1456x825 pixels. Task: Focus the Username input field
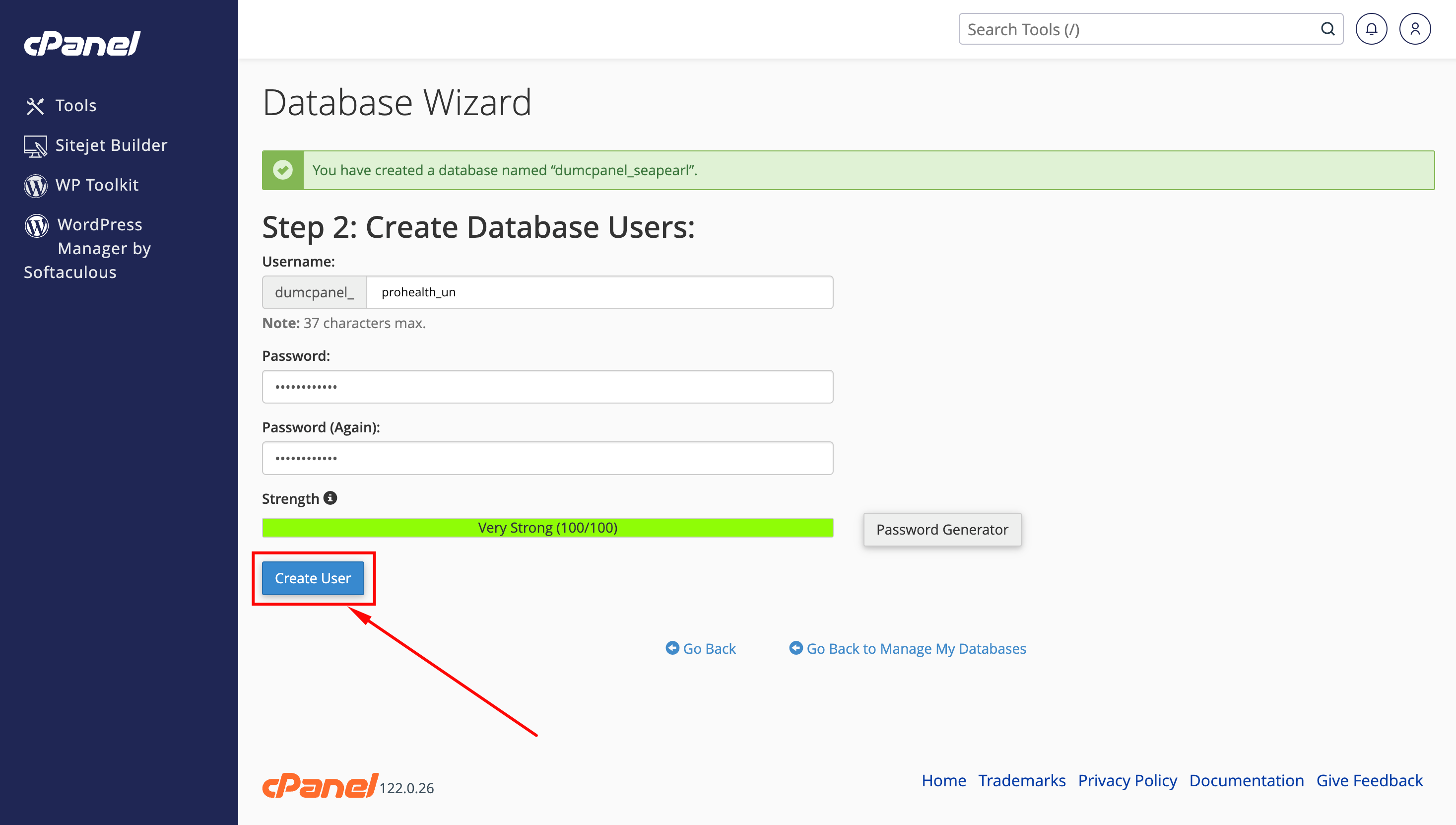coord(600,292)
